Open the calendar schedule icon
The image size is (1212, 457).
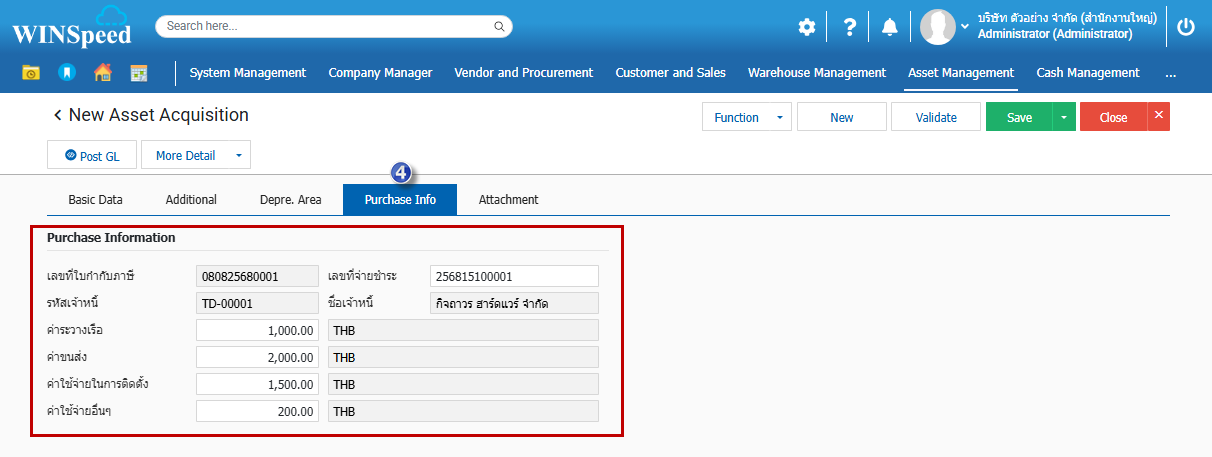click(138, 73)
